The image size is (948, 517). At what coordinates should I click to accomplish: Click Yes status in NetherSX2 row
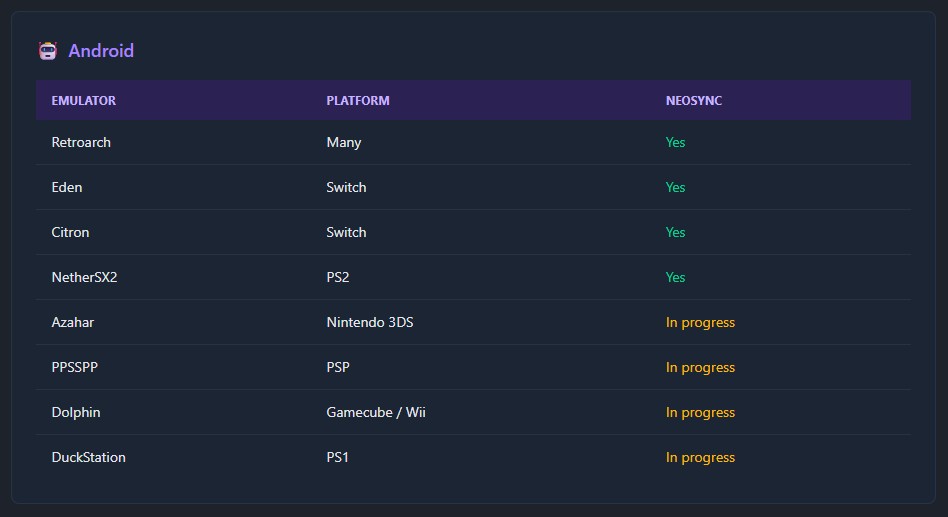[675, 277]
